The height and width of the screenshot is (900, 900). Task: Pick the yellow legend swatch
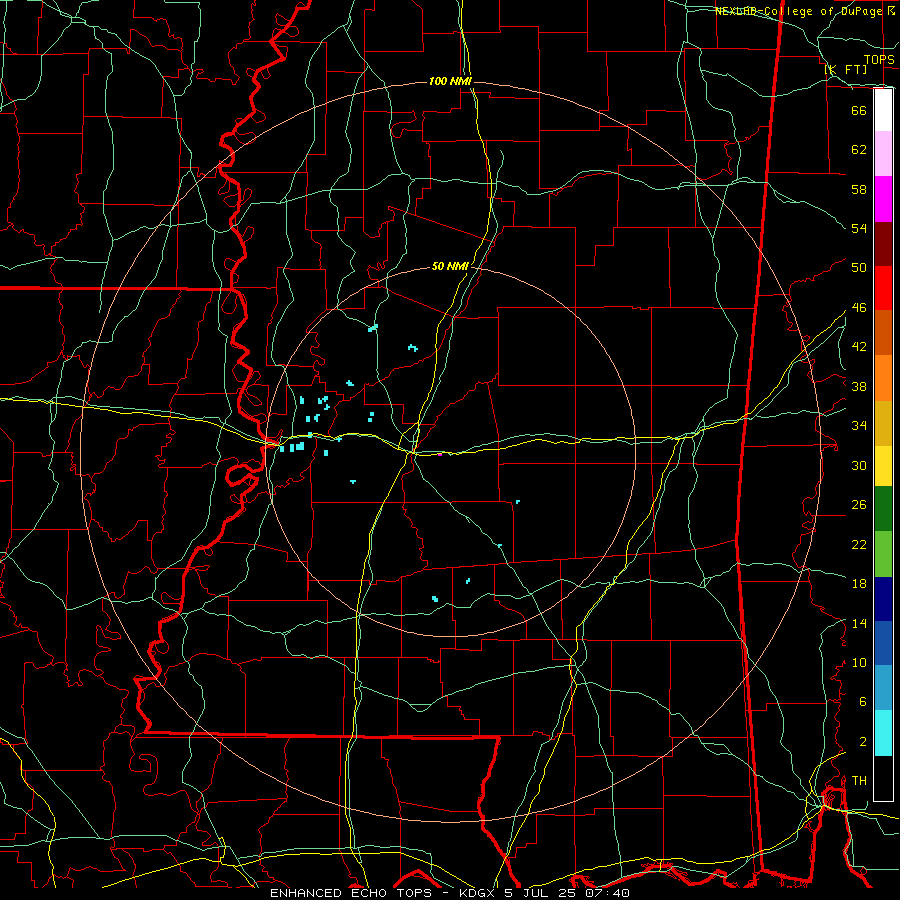click(x=883, y=465)
